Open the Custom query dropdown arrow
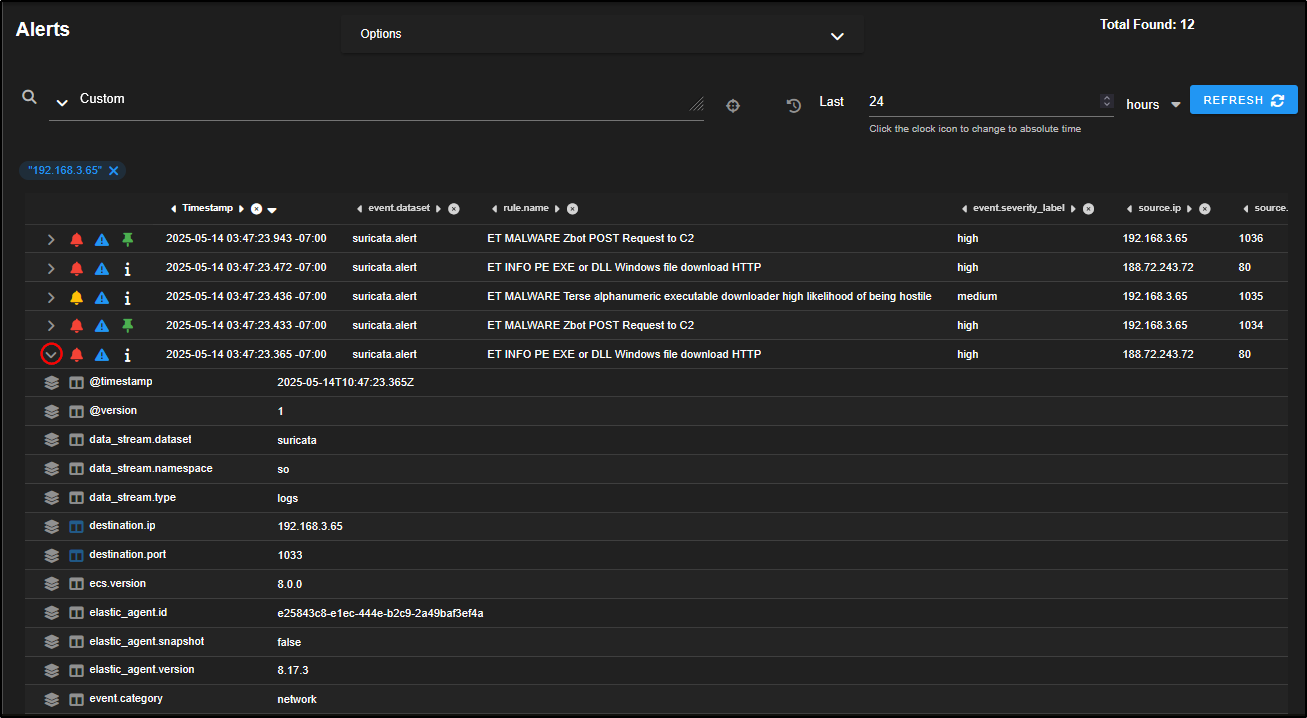The height and width of the screenshot is (718, 1307). 62,102
